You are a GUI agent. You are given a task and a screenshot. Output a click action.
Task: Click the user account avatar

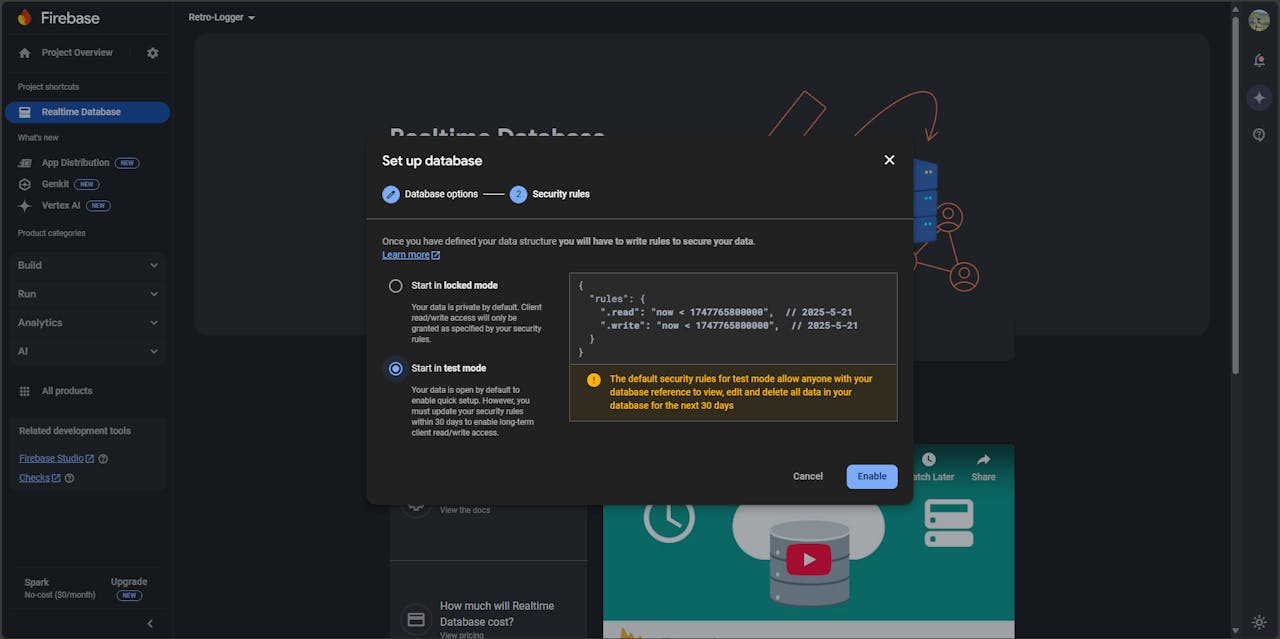pos(1259,20)
